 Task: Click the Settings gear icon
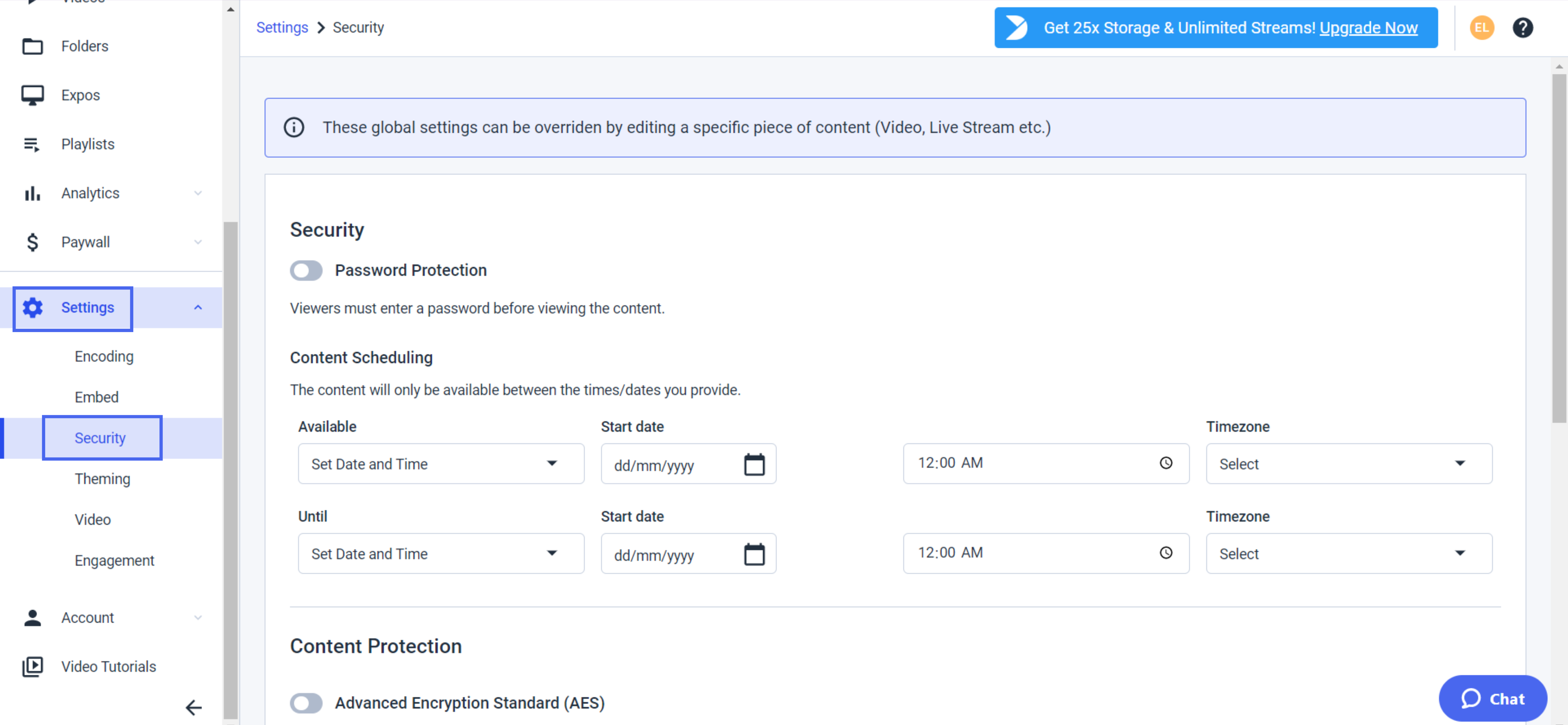point(32,308)
